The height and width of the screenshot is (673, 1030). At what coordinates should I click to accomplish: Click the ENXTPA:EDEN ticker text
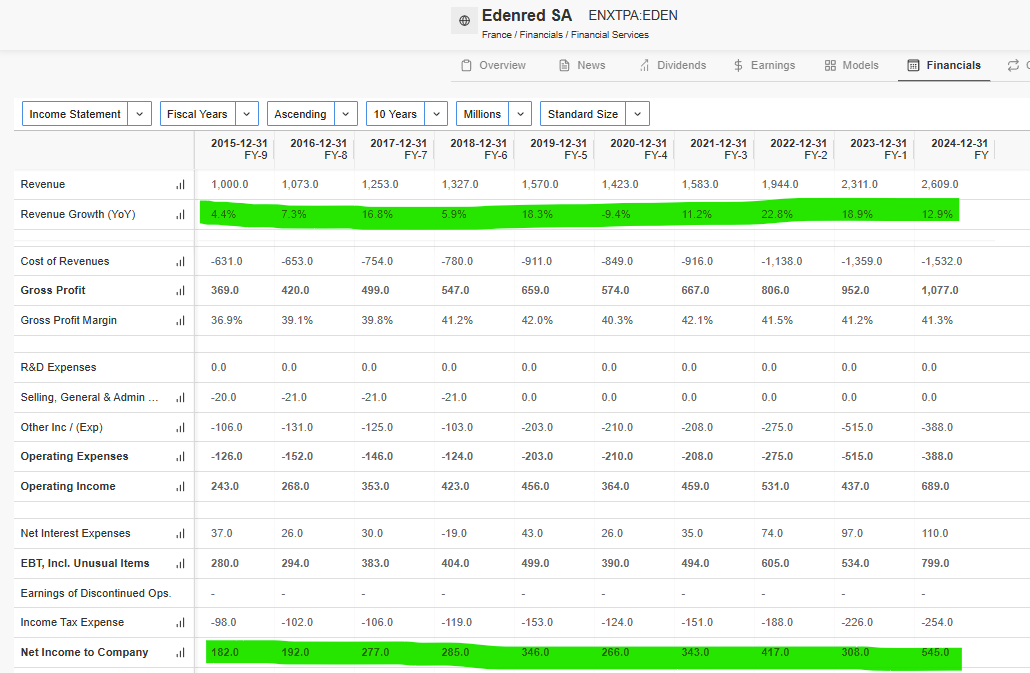coord(633,15)
